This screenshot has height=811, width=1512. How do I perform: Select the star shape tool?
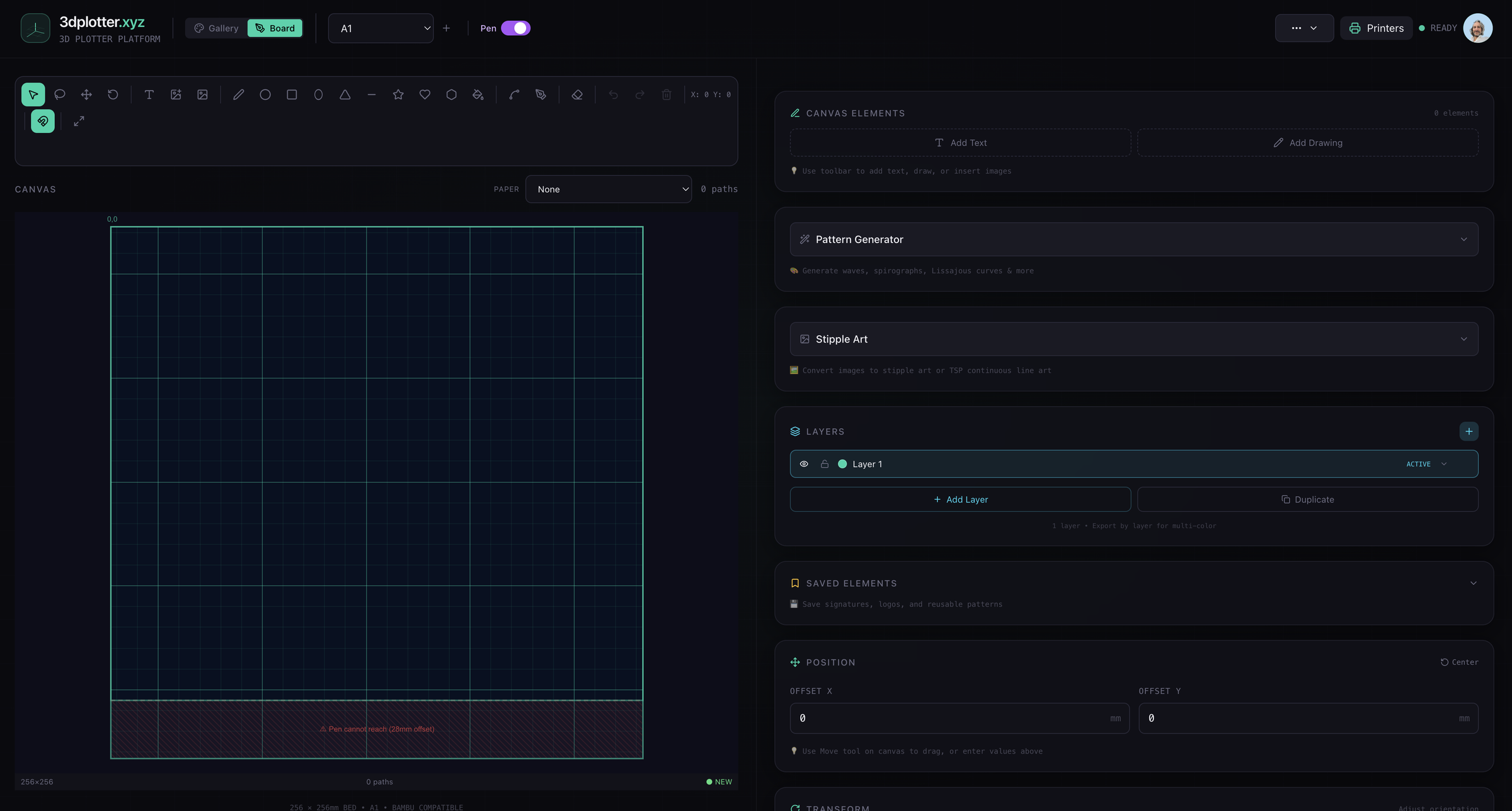(398, 94)
